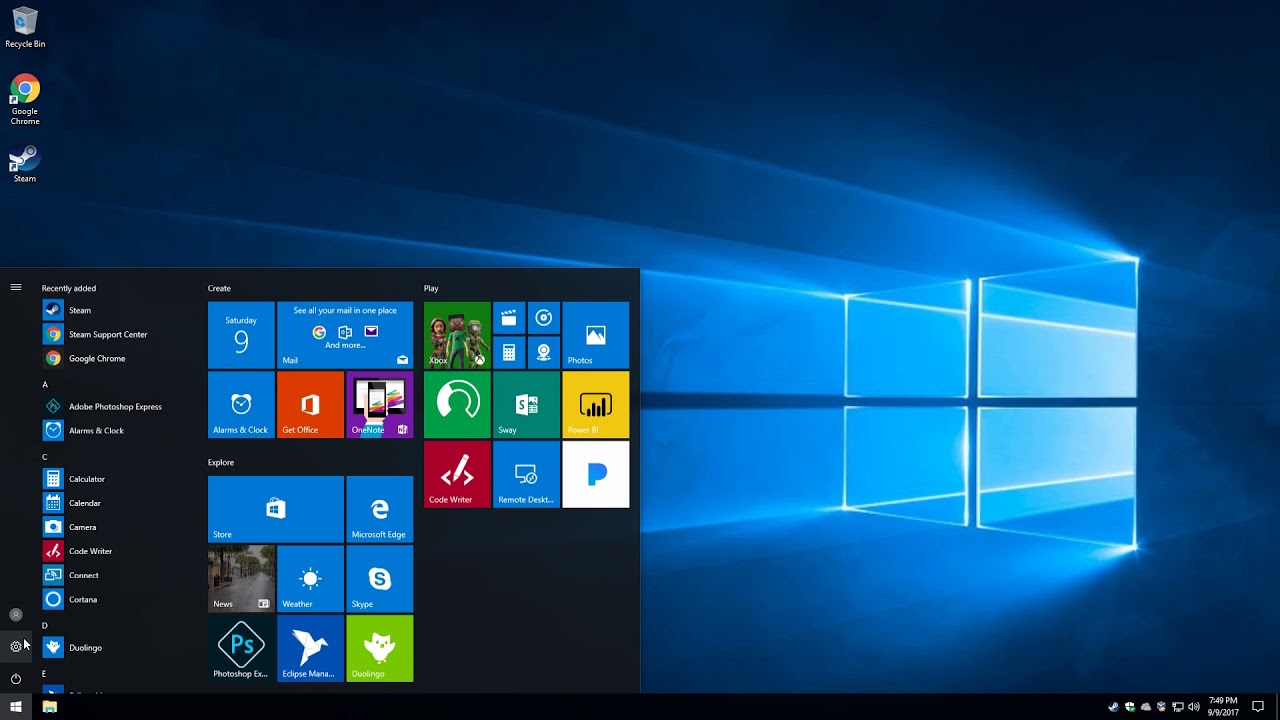Screen dimensions: 1280x720
Task: Expand the Start menu hamburger navigation
Action: pyautogui.click(x=16, y=287)
